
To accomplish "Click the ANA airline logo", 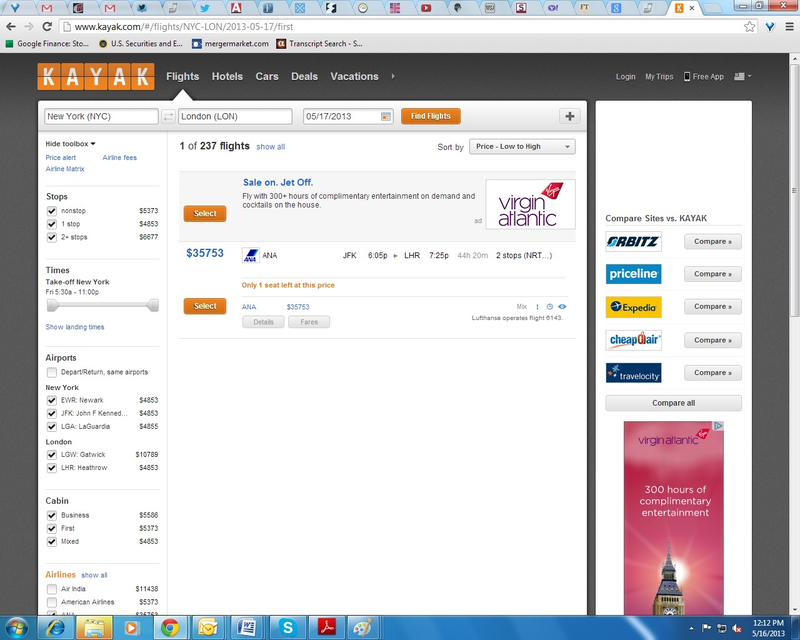I will click(x=251, y=255).
